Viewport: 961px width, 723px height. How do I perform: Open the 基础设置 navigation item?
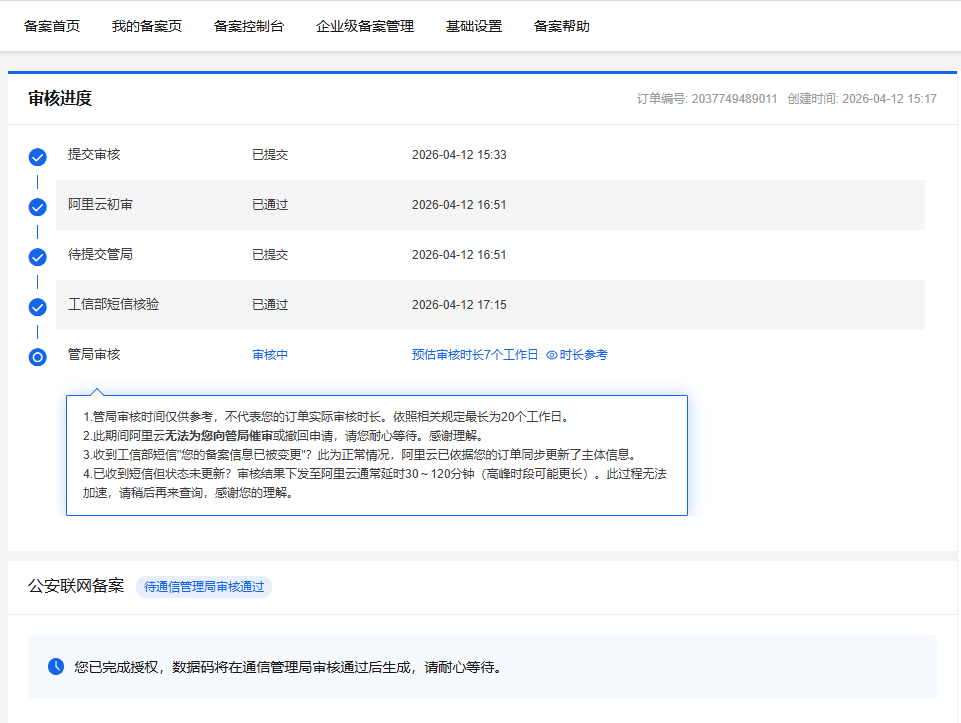point(474,26)
